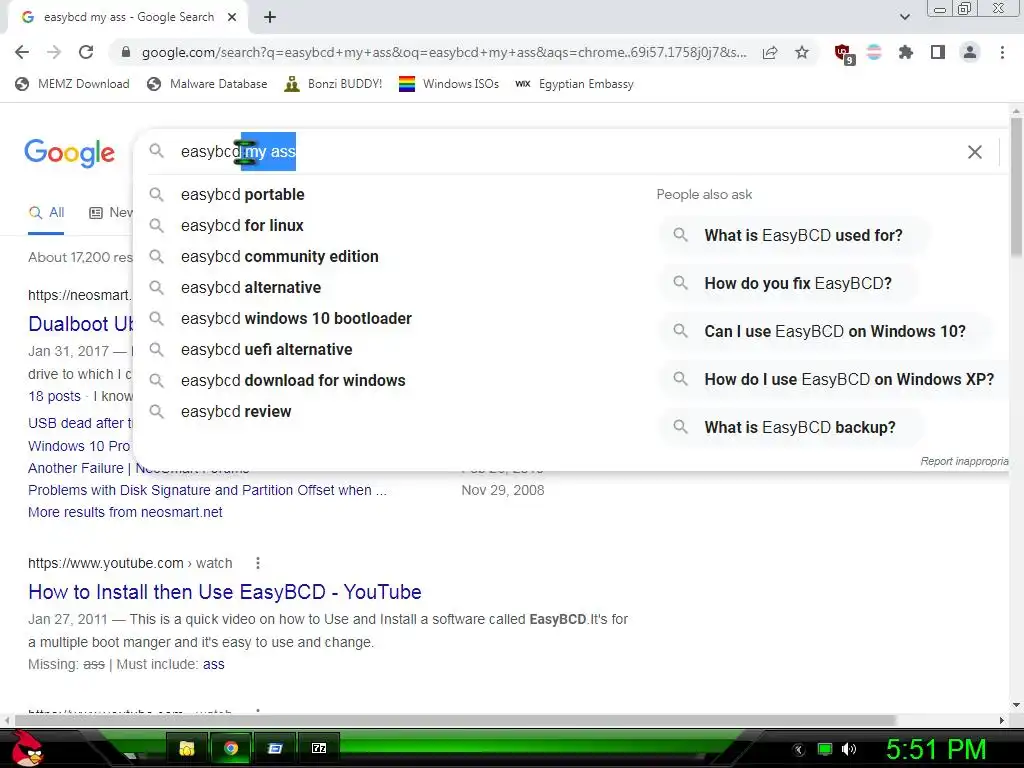Screen dimensions: 1024x768
Task: Clear the search box with X
Action: (x=974, y=152)
